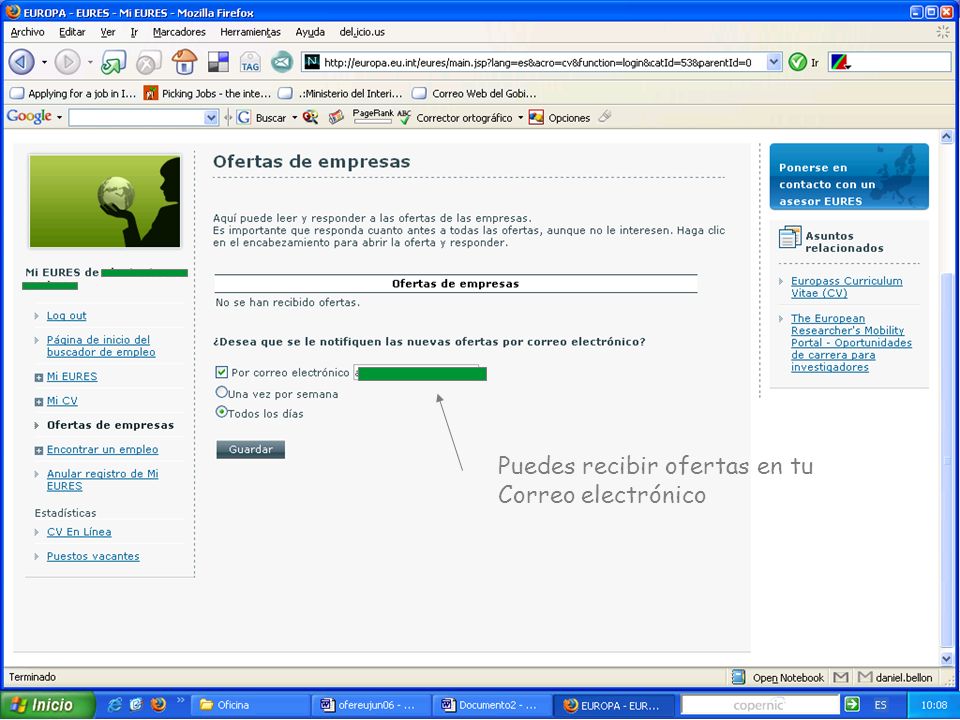
Task: Click the mail envelope toolbar icon
Action: coord(282,62)
